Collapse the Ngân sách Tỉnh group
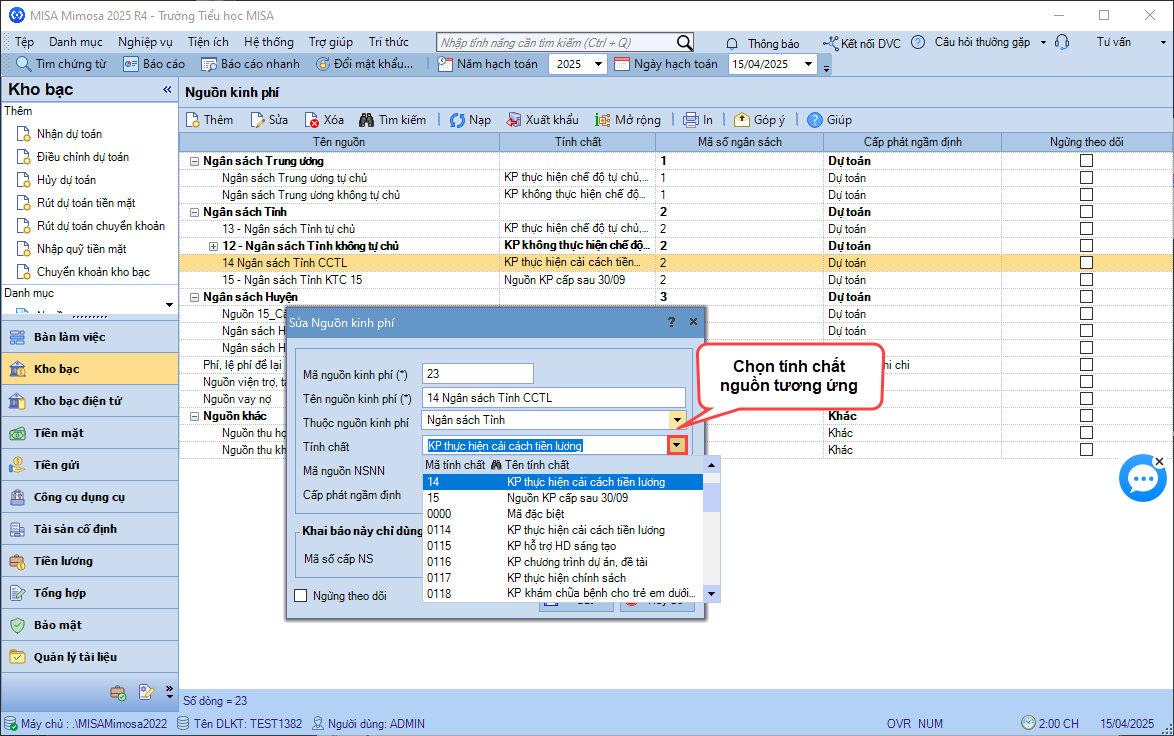1174x736 pixels. point(195,212)
